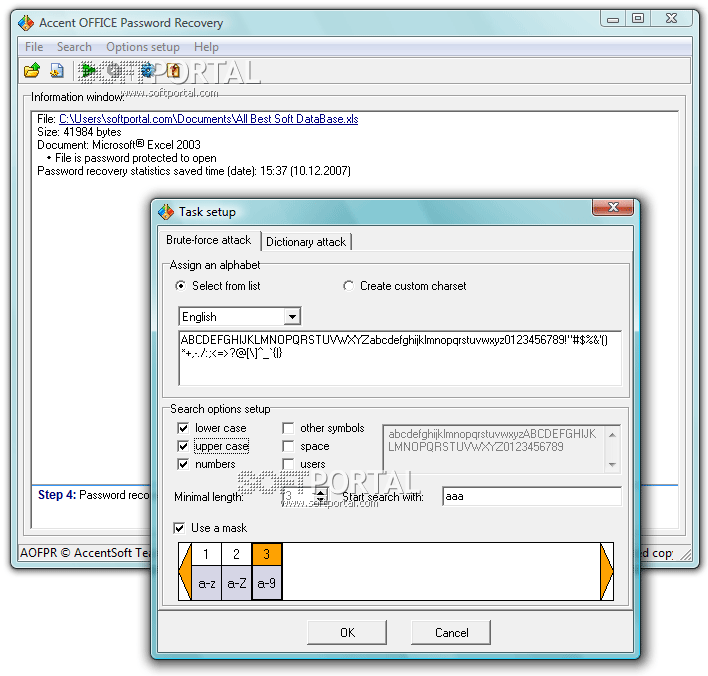Click the help book toolbar icon
Image resolution: width=708 pixels, height=676 pixels.
tap(173, 70)
